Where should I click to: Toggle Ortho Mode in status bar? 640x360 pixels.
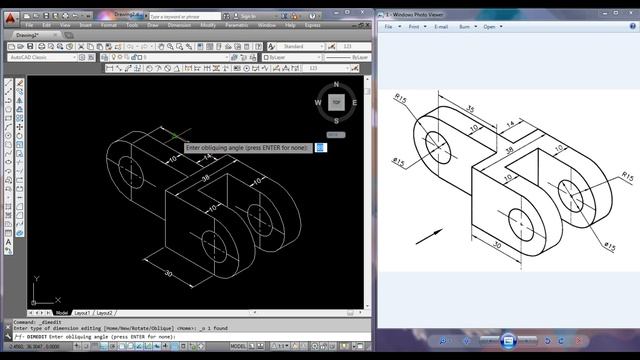pos(104,347)
